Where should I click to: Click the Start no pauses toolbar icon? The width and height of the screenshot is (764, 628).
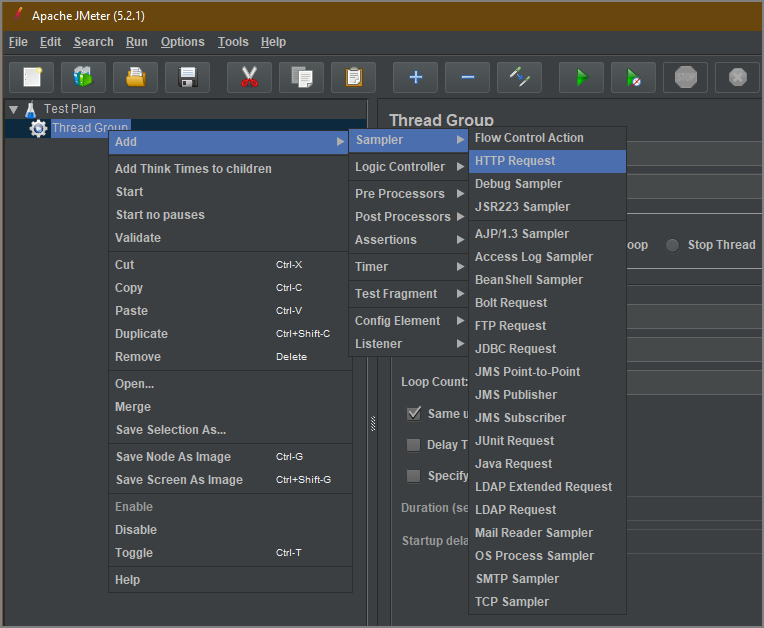[633, 77]
